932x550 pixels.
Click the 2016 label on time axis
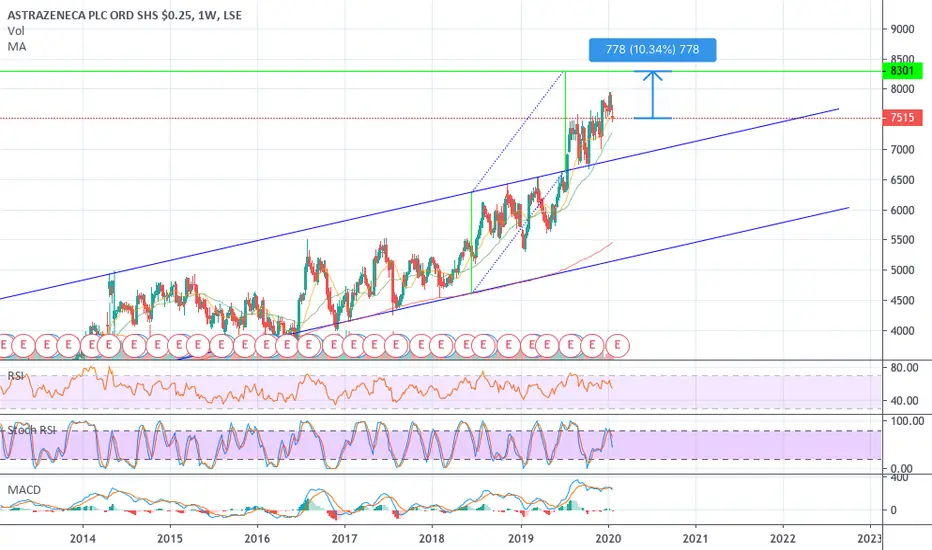click(x=257, y=539)
